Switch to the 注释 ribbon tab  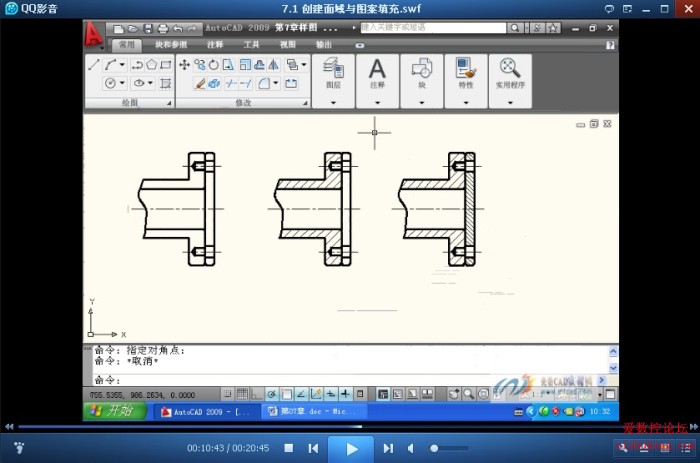click(x=215, y=45)
